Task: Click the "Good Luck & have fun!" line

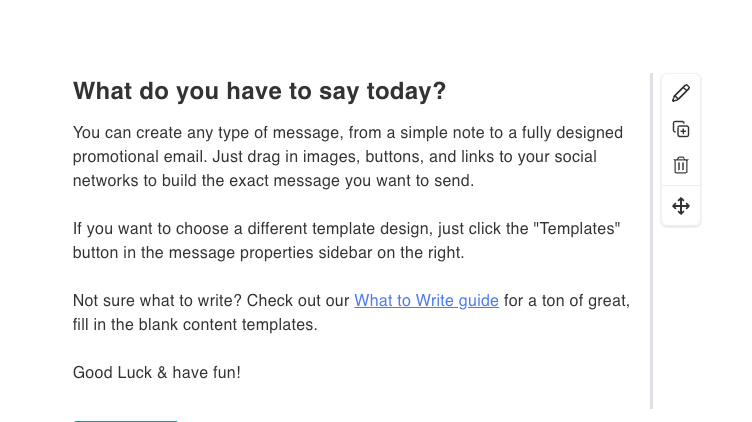Action: [157, 373]
